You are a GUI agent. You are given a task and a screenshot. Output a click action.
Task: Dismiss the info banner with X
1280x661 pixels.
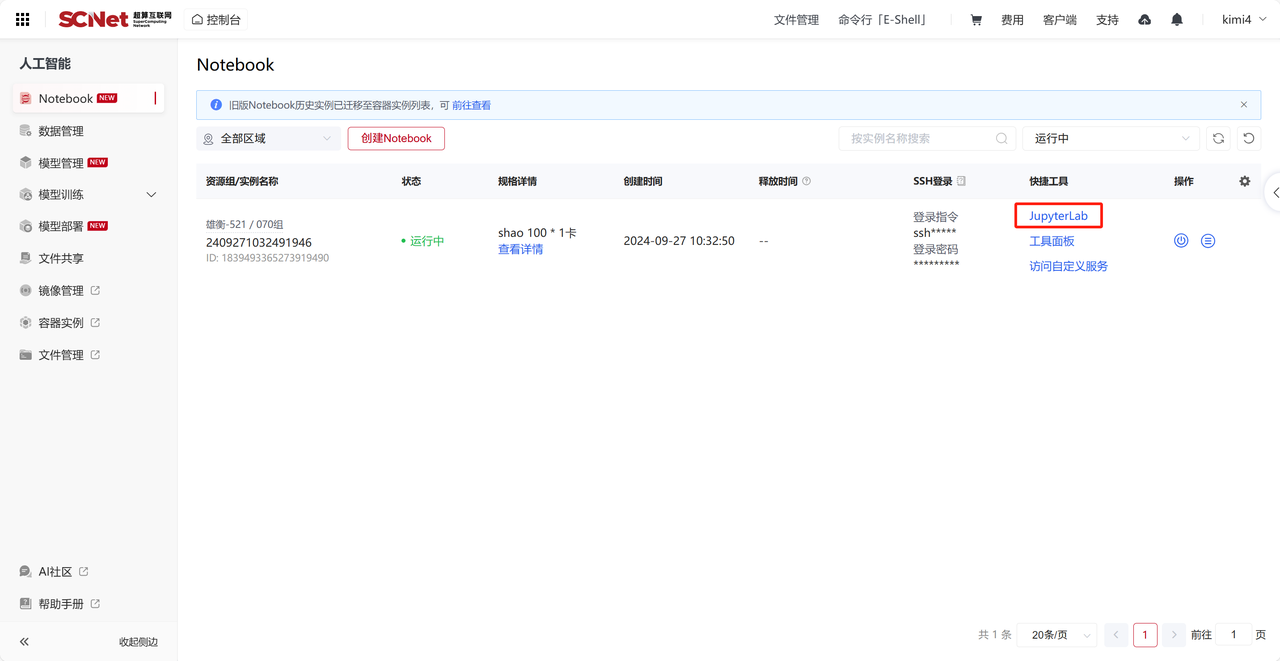click(1244, 105)
